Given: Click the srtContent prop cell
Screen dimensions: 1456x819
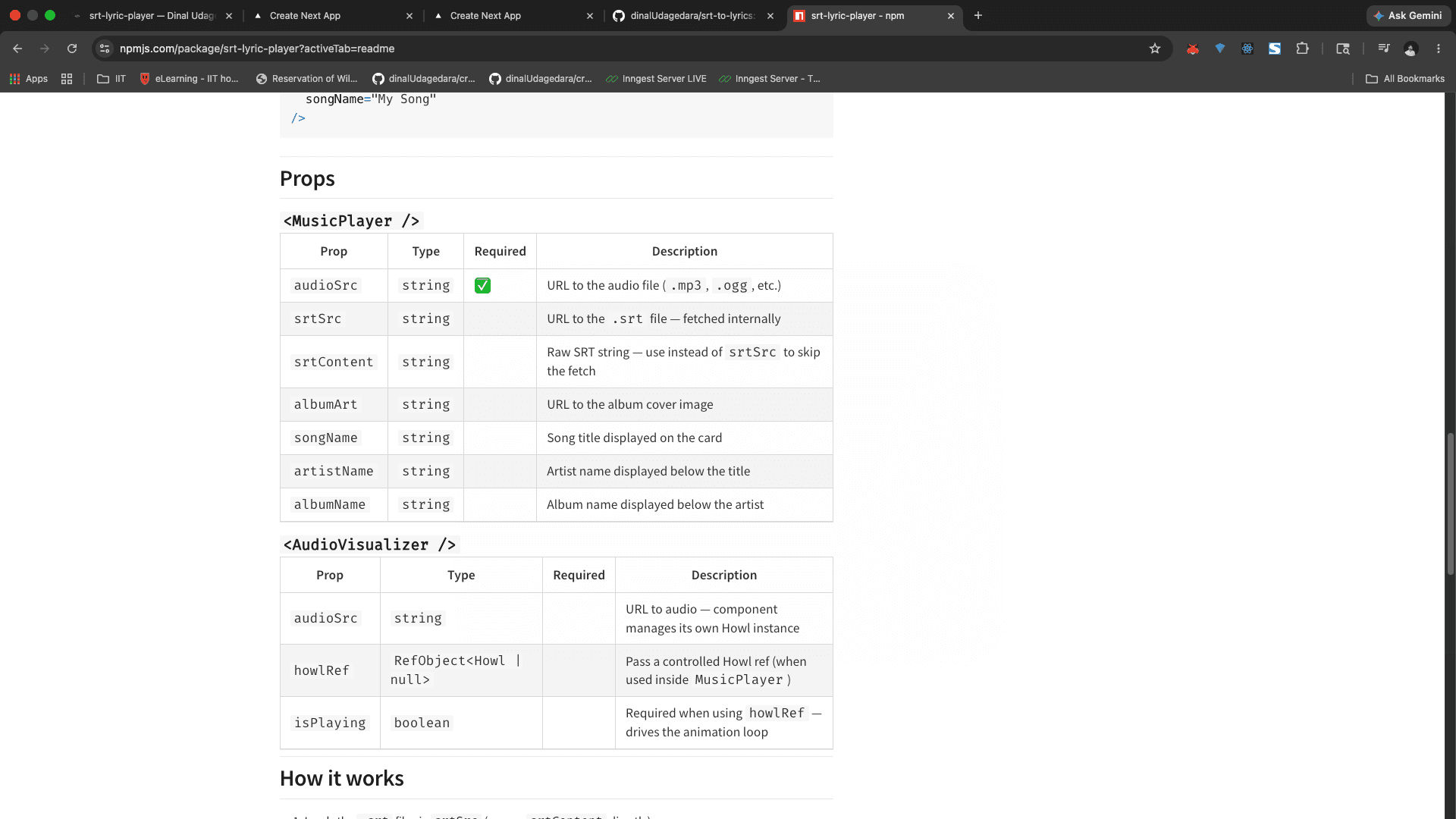Looking at the screenshot, I should pos(334,362).
